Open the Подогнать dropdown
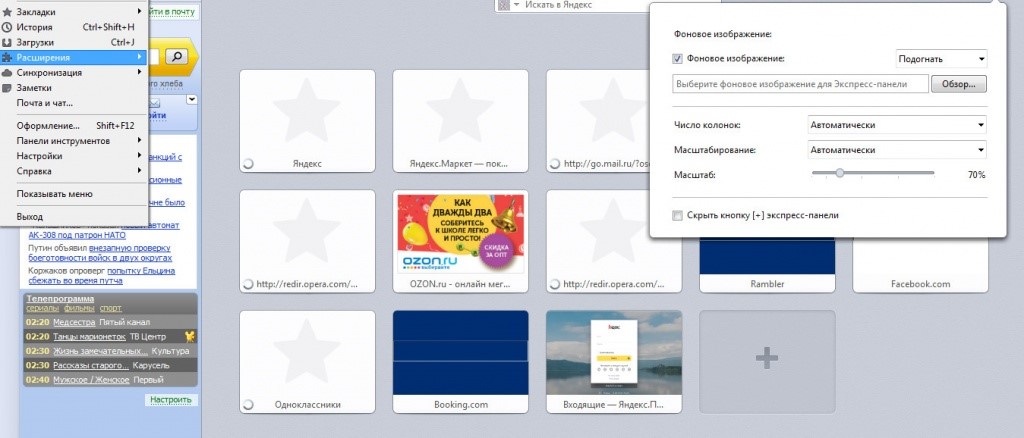 click(x=941, y=59)
